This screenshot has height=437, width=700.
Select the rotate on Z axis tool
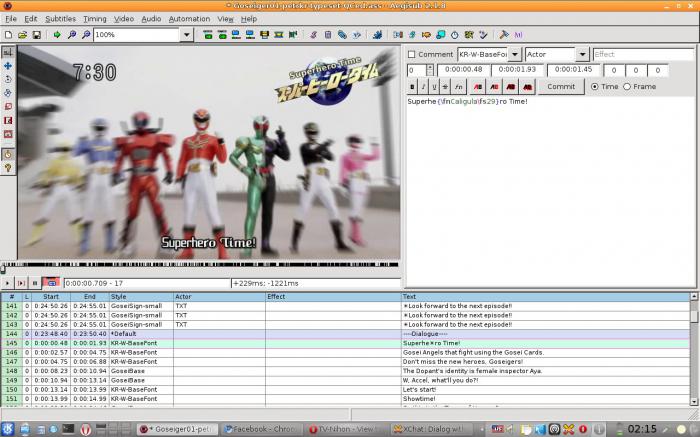click(x=8, y=79)
